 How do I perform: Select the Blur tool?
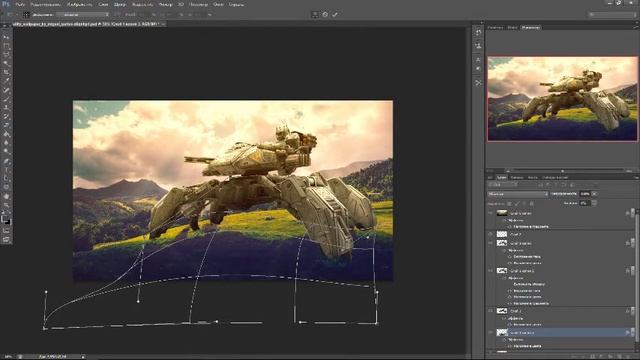point(6,143)
